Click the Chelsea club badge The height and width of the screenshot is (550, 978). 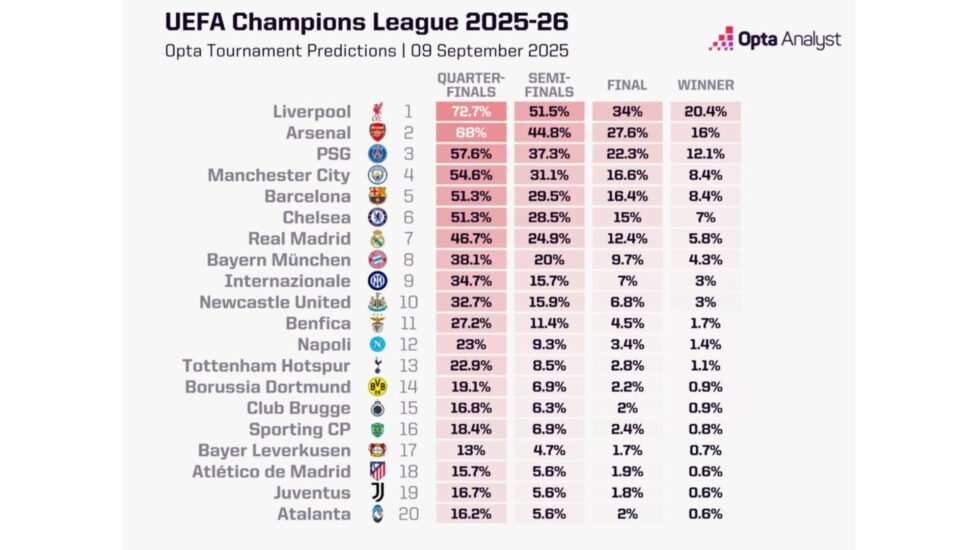377,217
